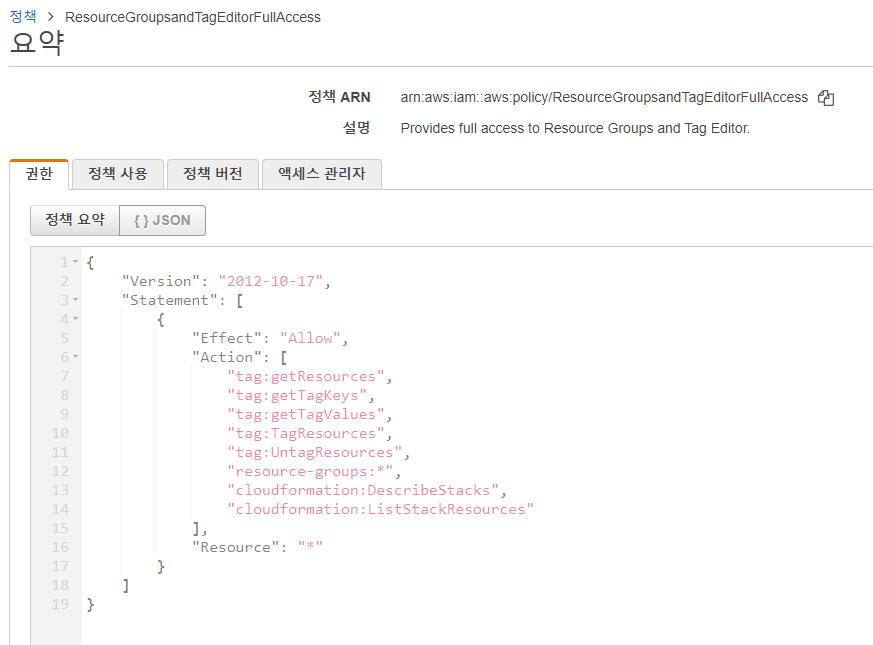Click the 설명 label
Image resolution: width=873 pixels, height=645 pixels.
point(356,128)
